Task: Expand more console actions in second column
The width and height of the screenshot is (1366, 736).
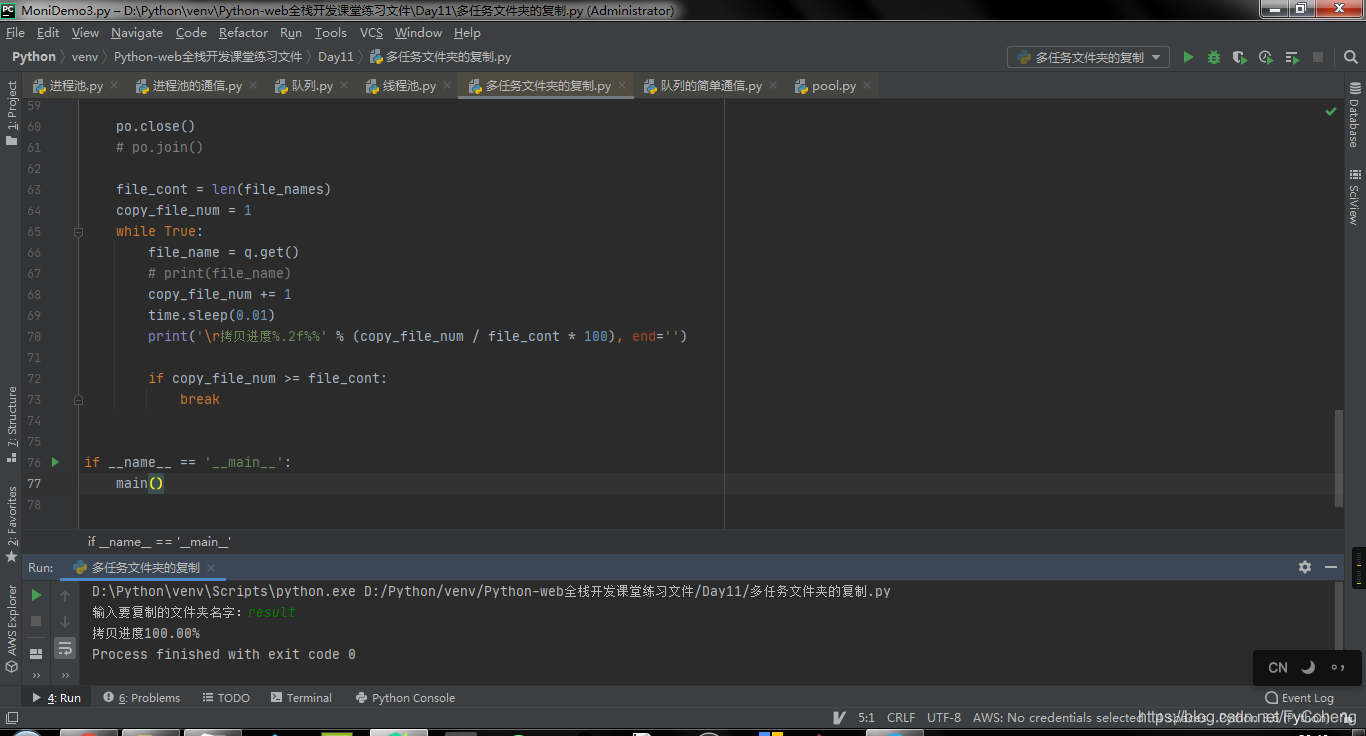Action: (x=65, y=675)
